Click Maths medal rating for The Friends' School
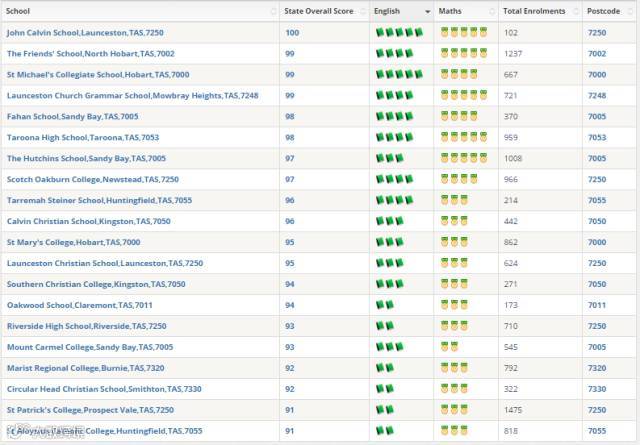The width and height of the screenshot is (640, 445). pyautogui.click(x=464, y=53)
